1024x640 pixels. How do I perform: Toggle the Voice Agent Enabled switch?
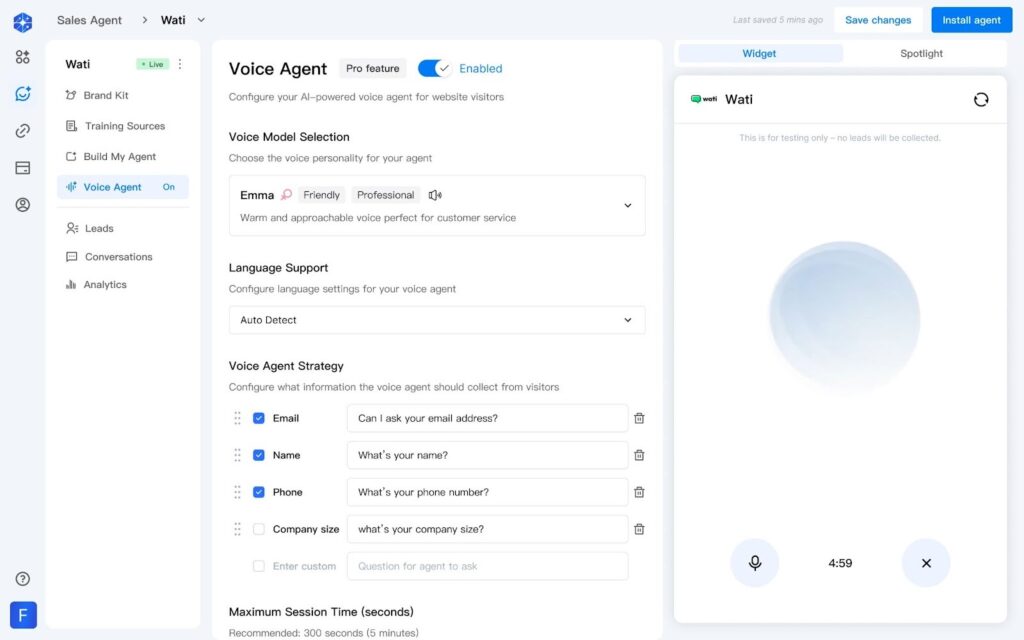click(x=435, y=69)
